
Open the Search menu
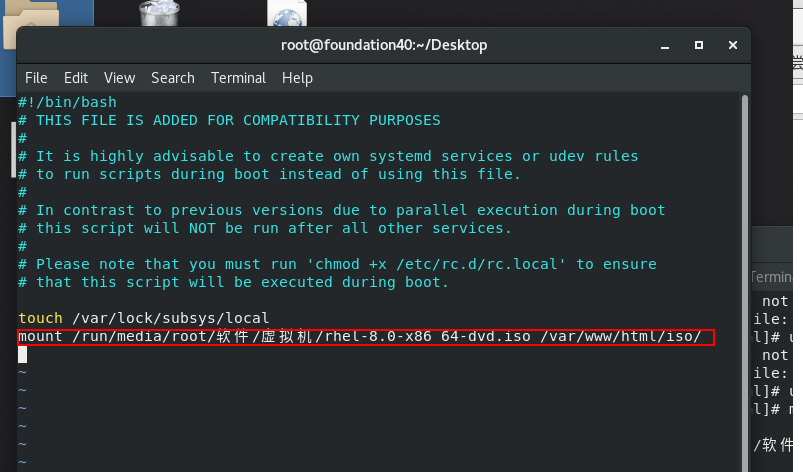point(173,78)
